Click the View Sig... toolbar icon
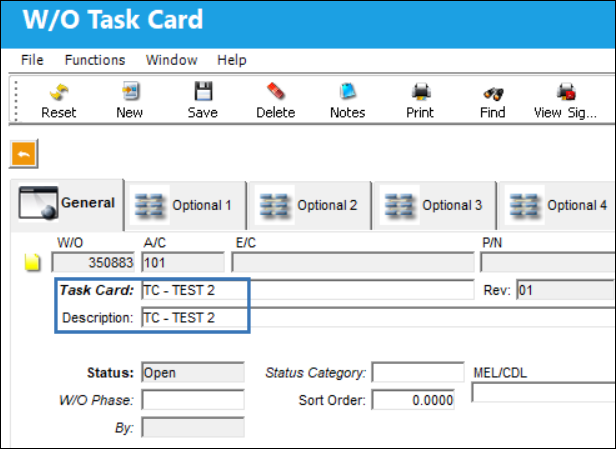The height and width of the screenshot is (449, 616). point(566,92)
